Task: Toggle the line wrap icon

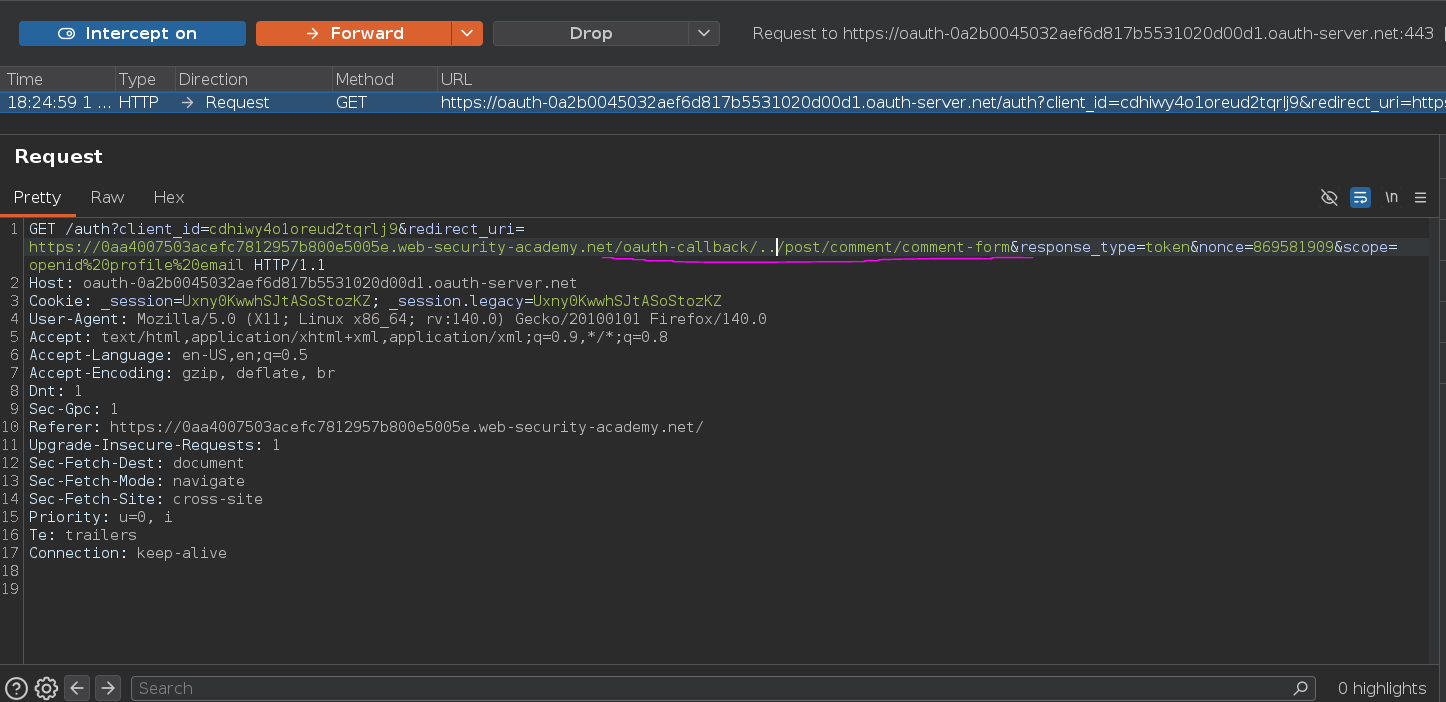Action: click(1360, 198)
